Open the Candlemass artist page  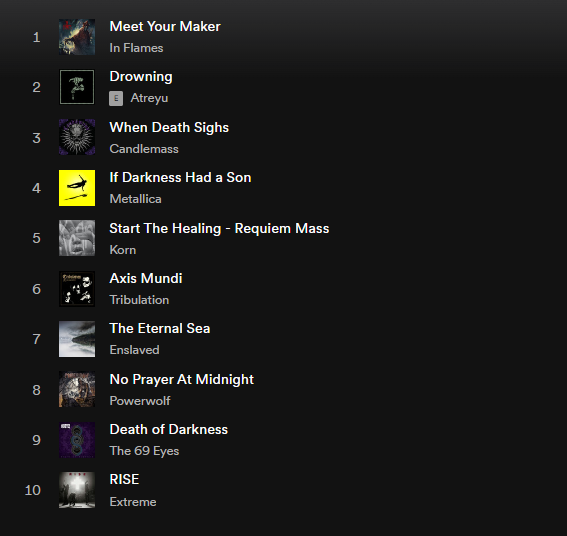coord(144,149)
